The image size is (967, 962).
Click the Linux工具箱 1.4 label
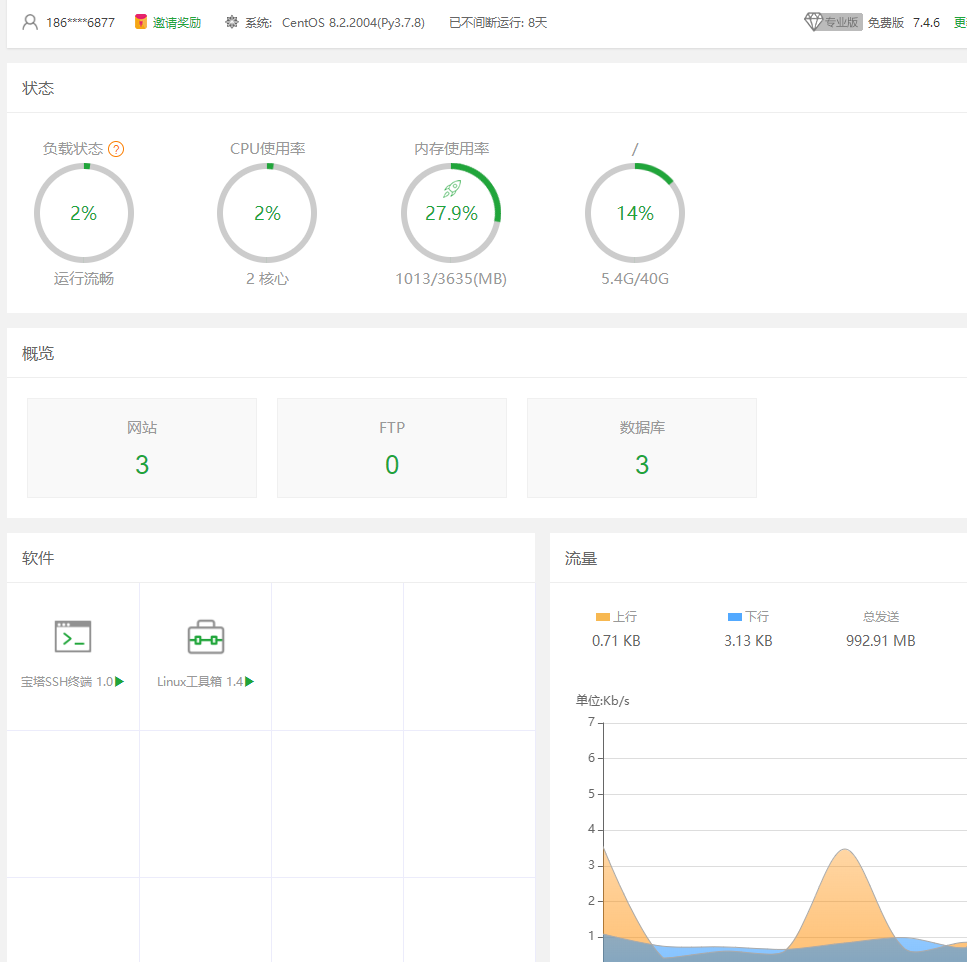(x=200, y=681)
